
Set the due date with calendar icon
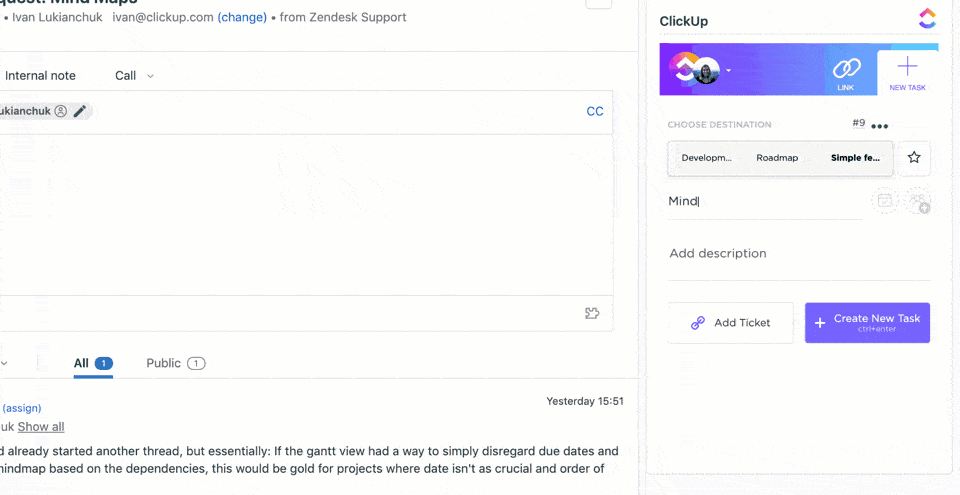point(884,201)
